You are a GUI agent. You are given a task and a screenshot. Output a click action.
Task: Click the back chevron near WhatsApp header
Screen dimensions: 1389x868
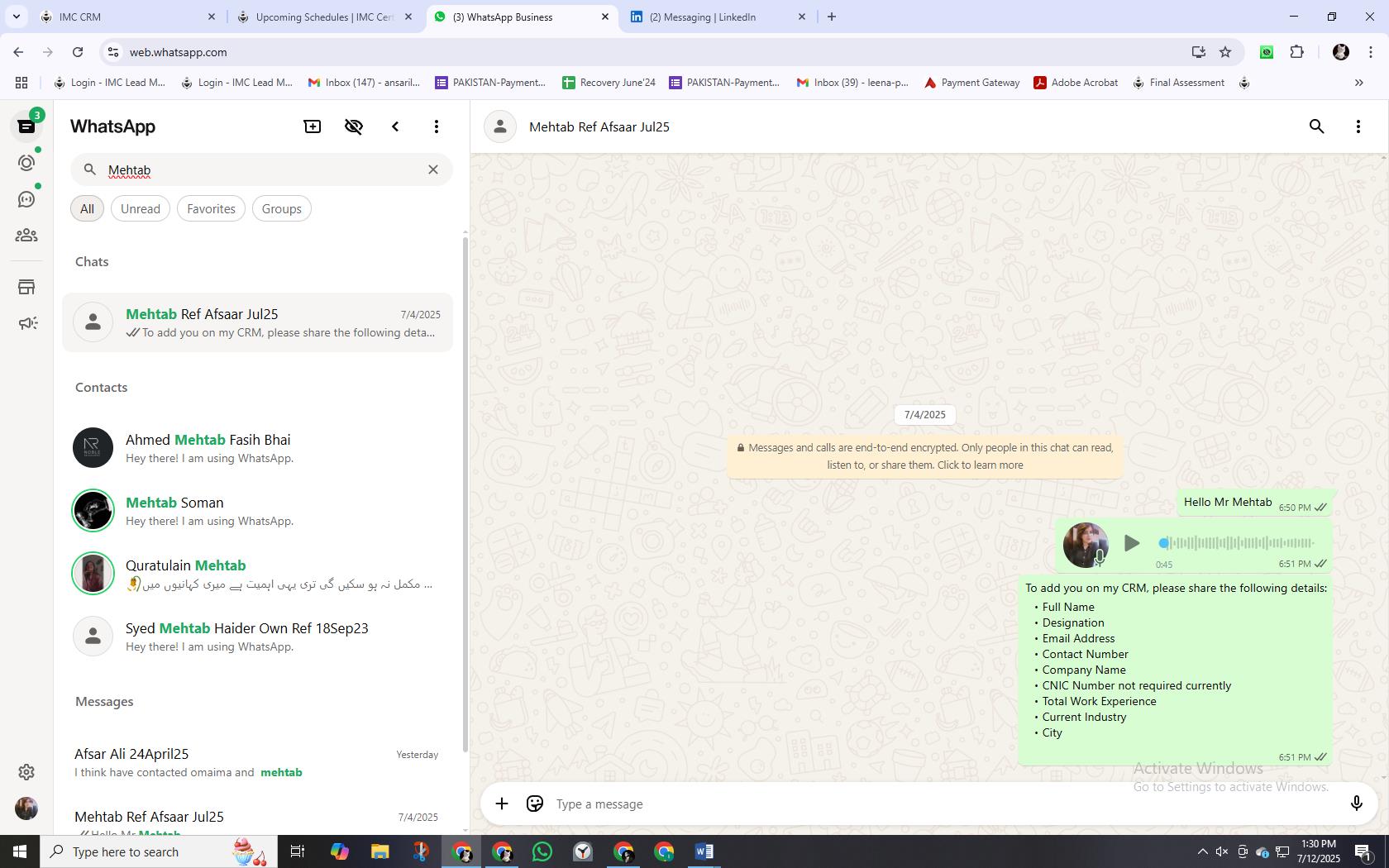(x=395, y=126)
